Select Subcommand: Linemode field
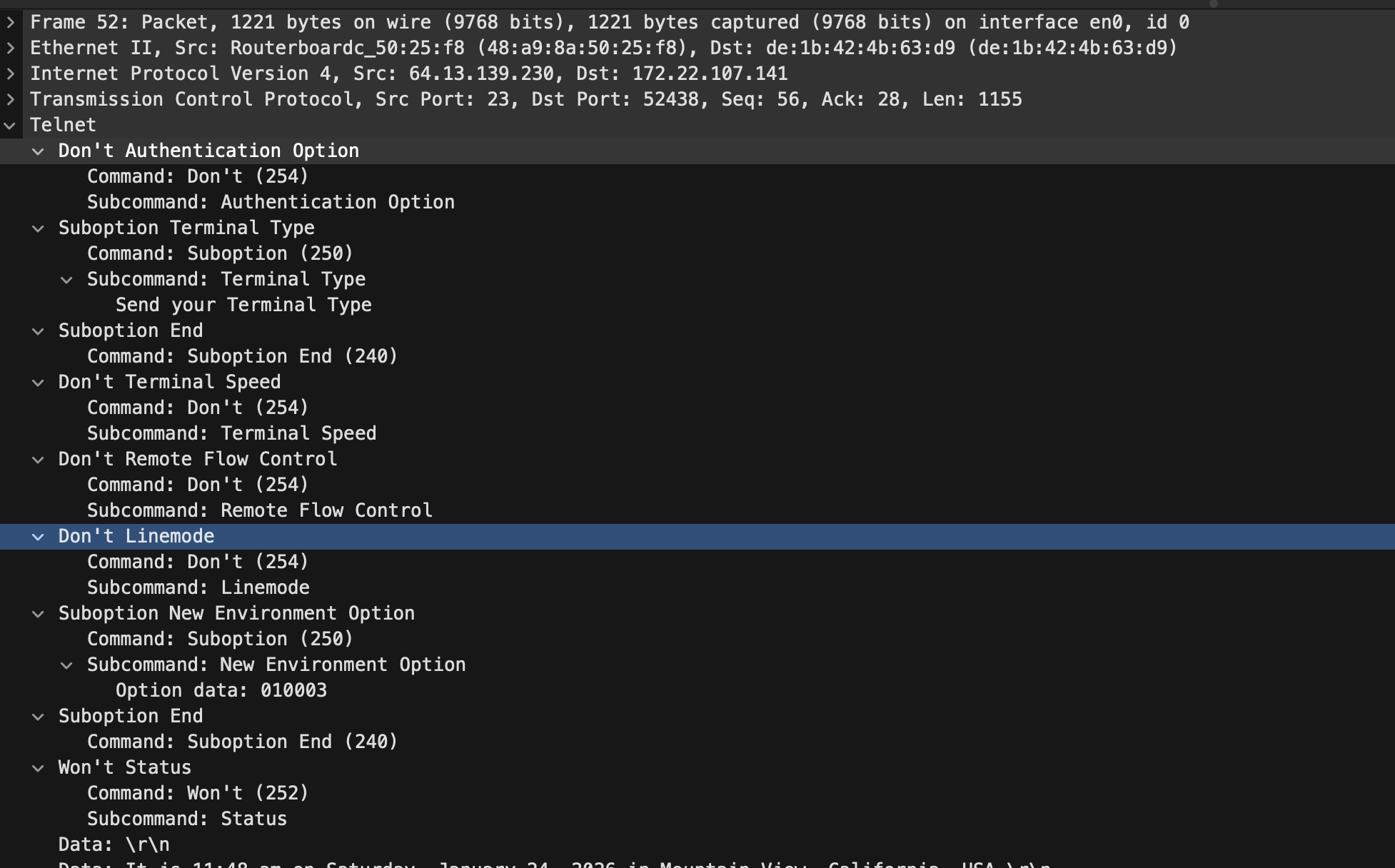 [198, 587]
